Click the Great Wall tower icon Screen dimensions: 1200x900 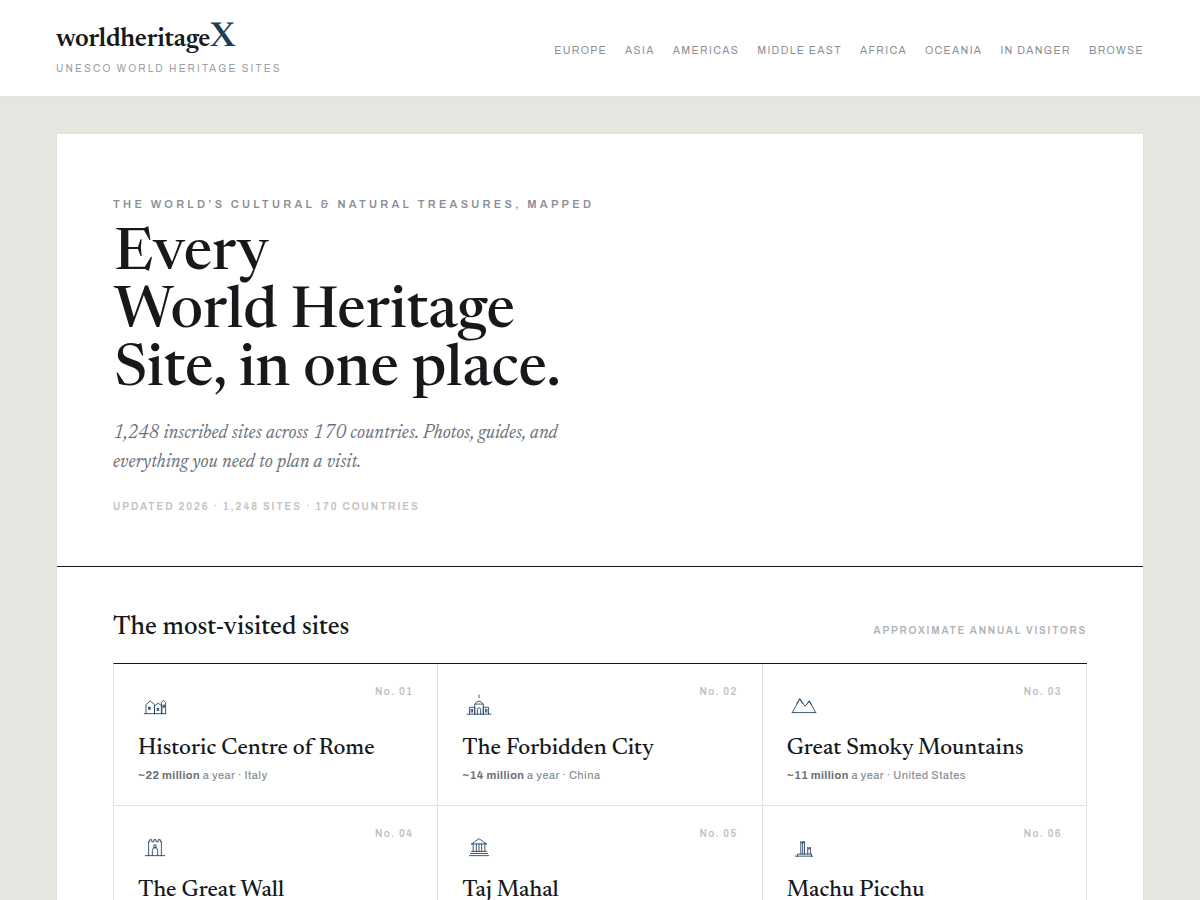(155, 848)
